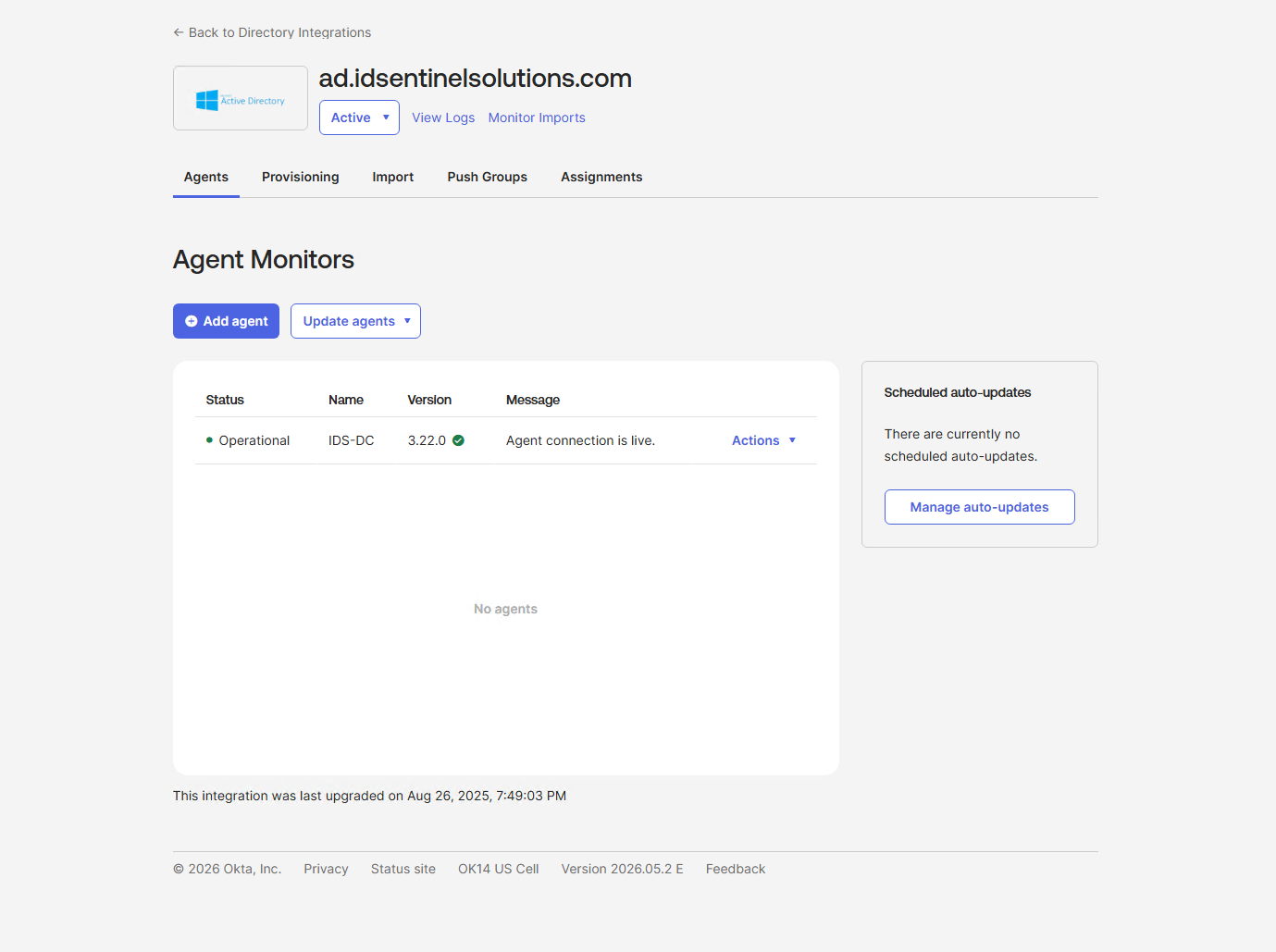Click the Monitor Imports link
This screenshot has height=952, width=1276.
point(537,117)
